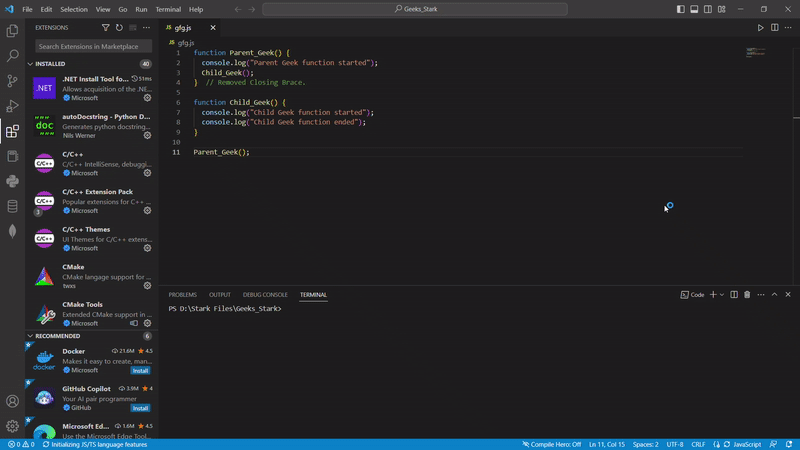800x450 pixels.
Task: Manage the CMake Tools extension gear
Action: 147,323
